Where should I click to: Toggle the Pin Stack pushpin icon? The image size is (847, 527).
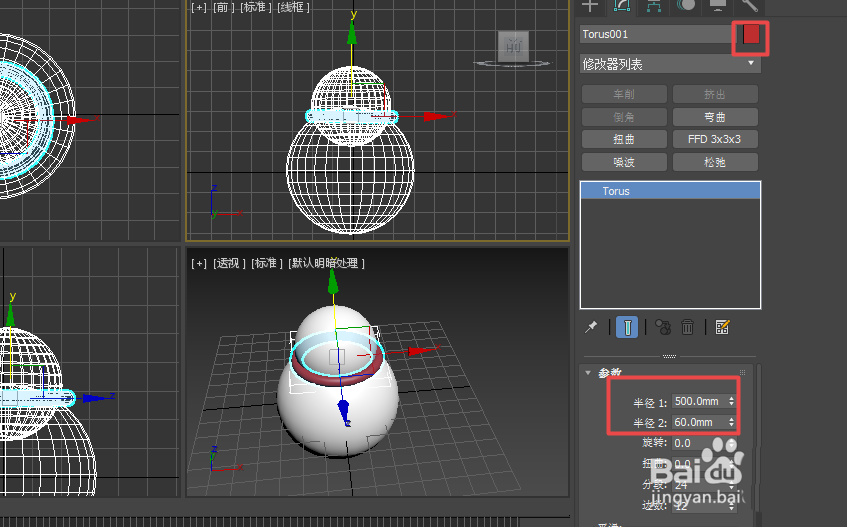click(x=591, y=327)
